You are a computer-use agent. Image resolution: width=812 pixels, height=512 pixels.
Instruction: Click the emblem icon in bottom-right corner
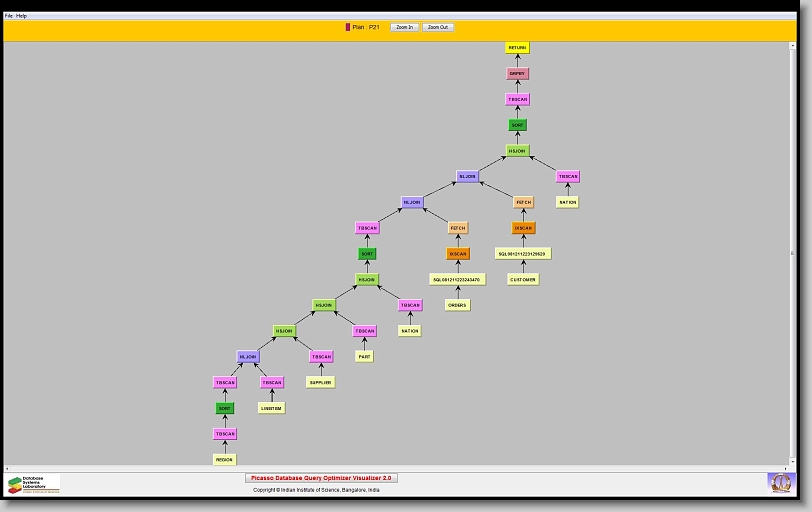click(779, 483)
